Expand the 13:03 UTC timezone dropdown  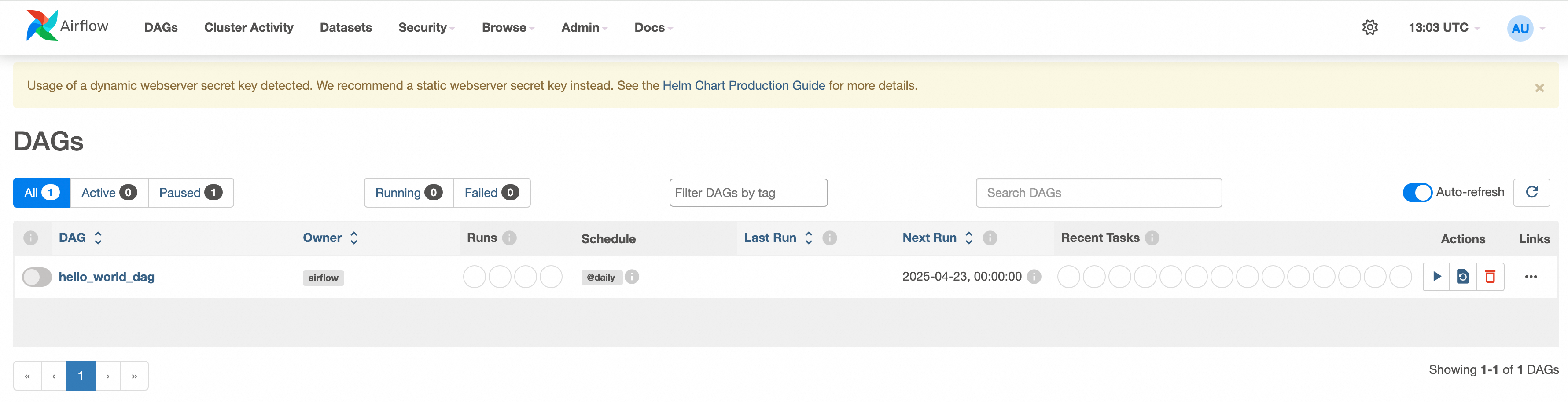(x=1443, y=27)
